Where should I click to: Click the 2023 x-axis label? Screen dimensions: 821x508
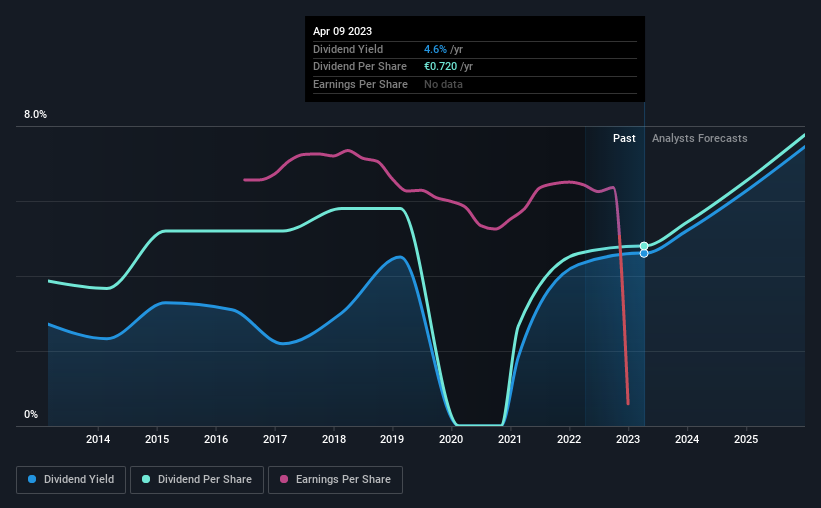coord(628,439)
